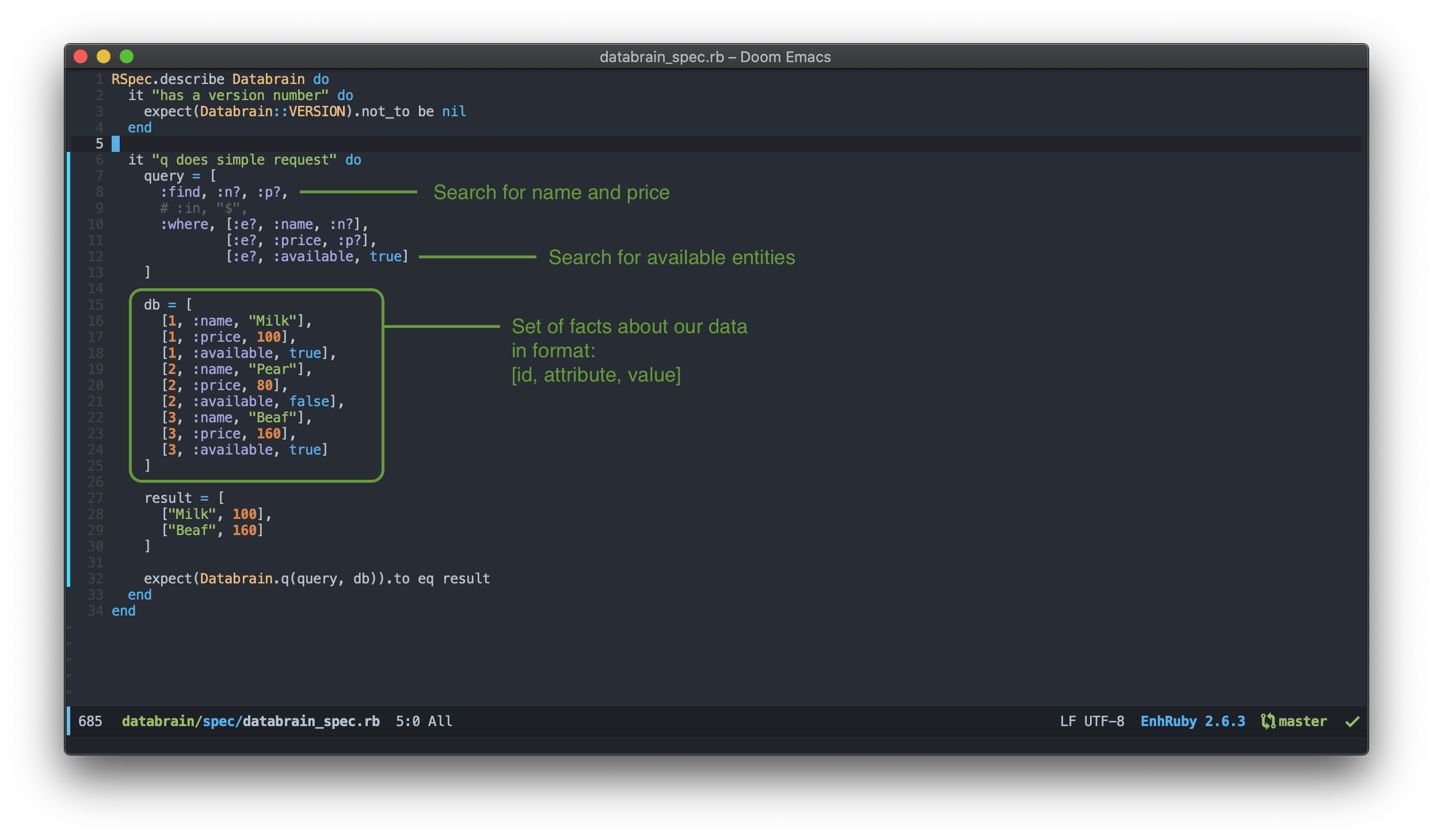1433x840 pixels.
Task: Click the window title databrain_spec.rb – Doom Emacs
Action: pos(715,57)
